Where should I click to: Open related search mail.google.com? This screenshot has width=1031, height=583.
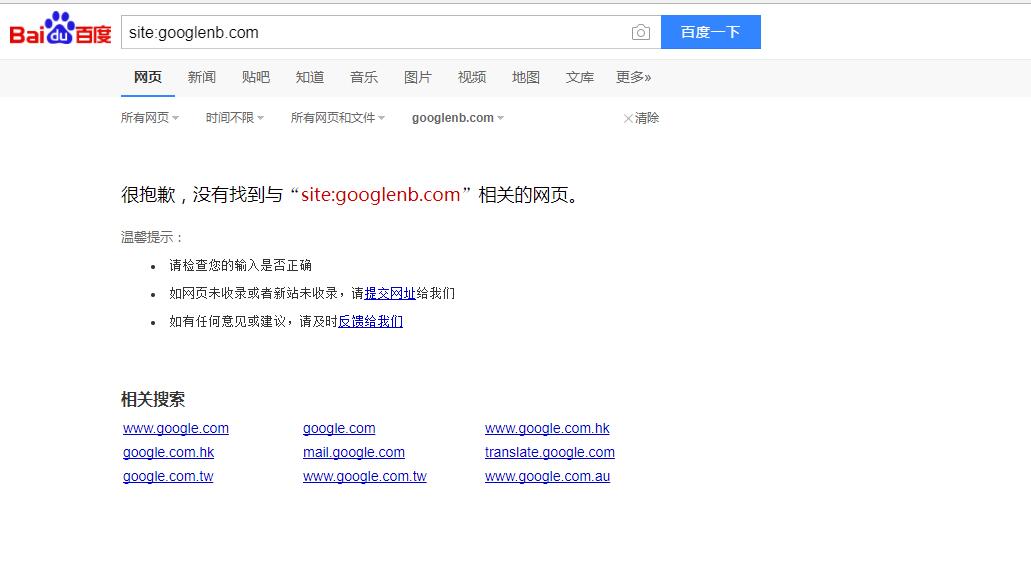click(x=354, y=452)
